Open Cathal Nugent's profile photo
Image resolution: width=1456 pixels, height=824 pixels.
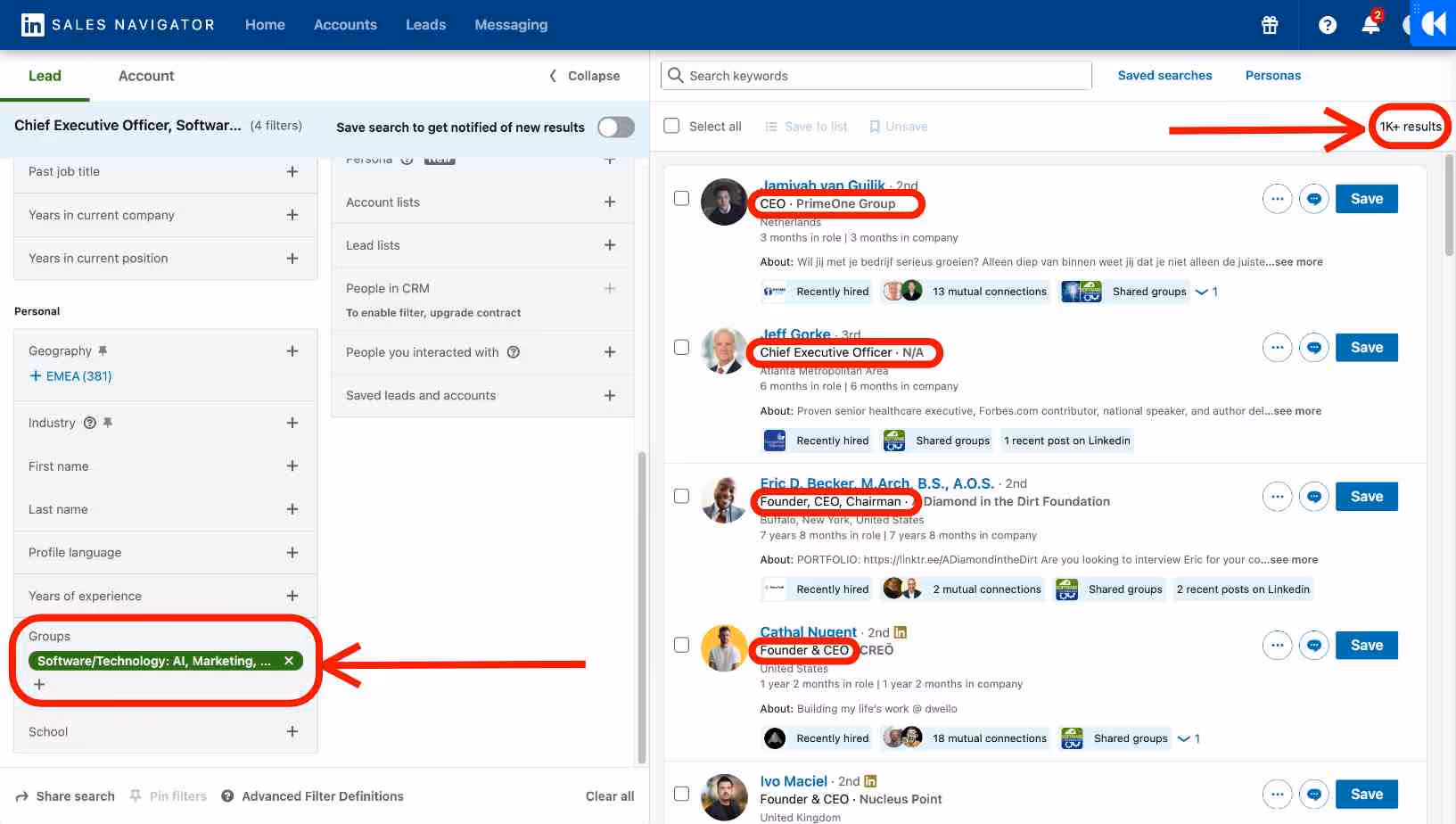(x=724, y=648)
